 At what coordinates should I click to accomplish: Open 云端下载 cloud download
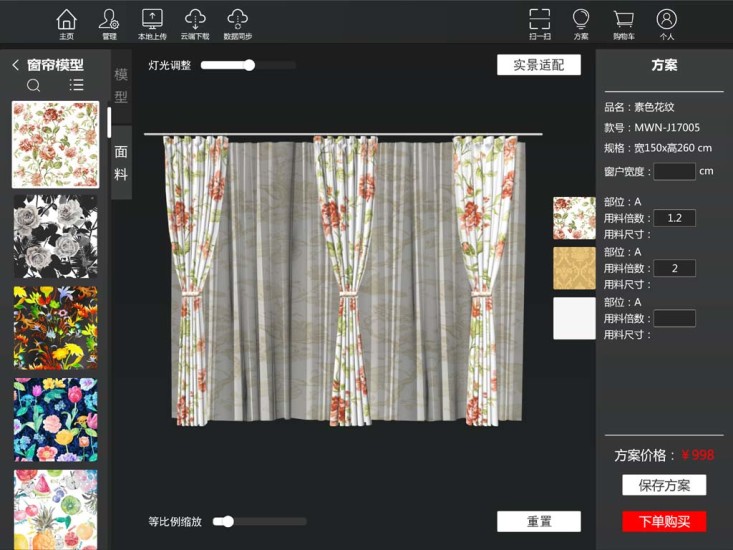tap(195, 22)
